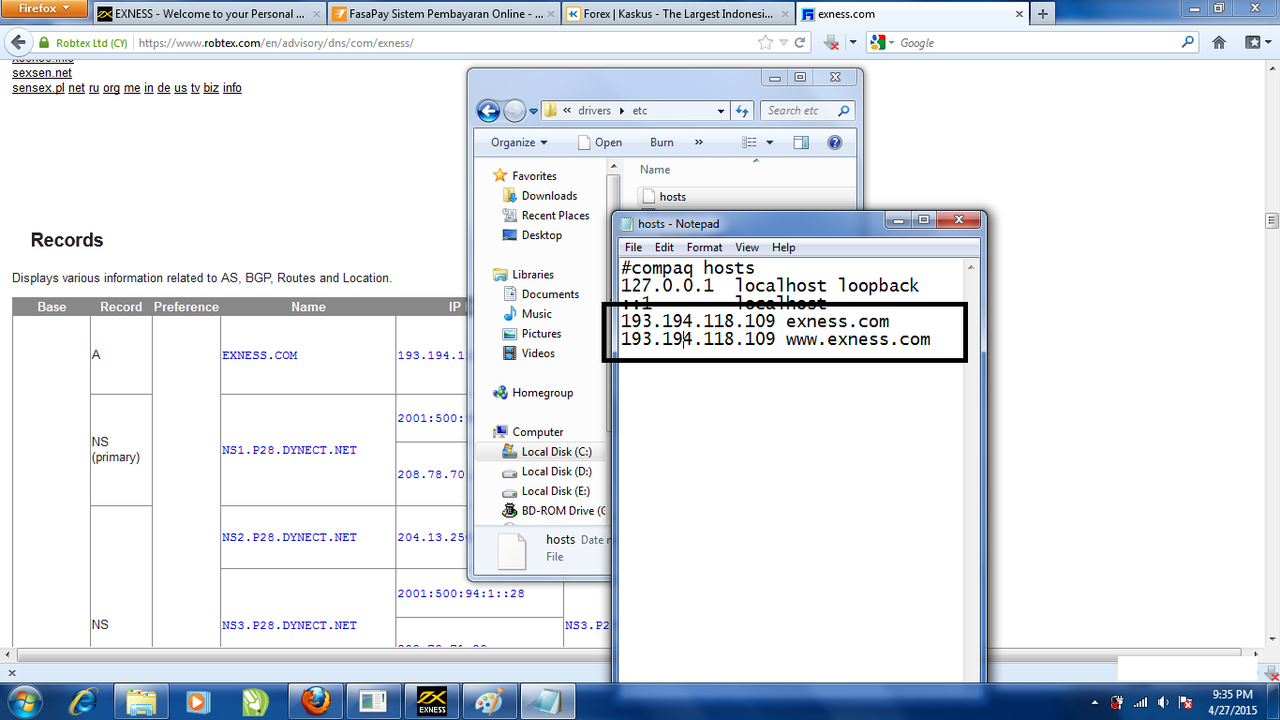Open the Notepad View menu
This screenshot has width=1280, height=720.
[x=747, y=247]
